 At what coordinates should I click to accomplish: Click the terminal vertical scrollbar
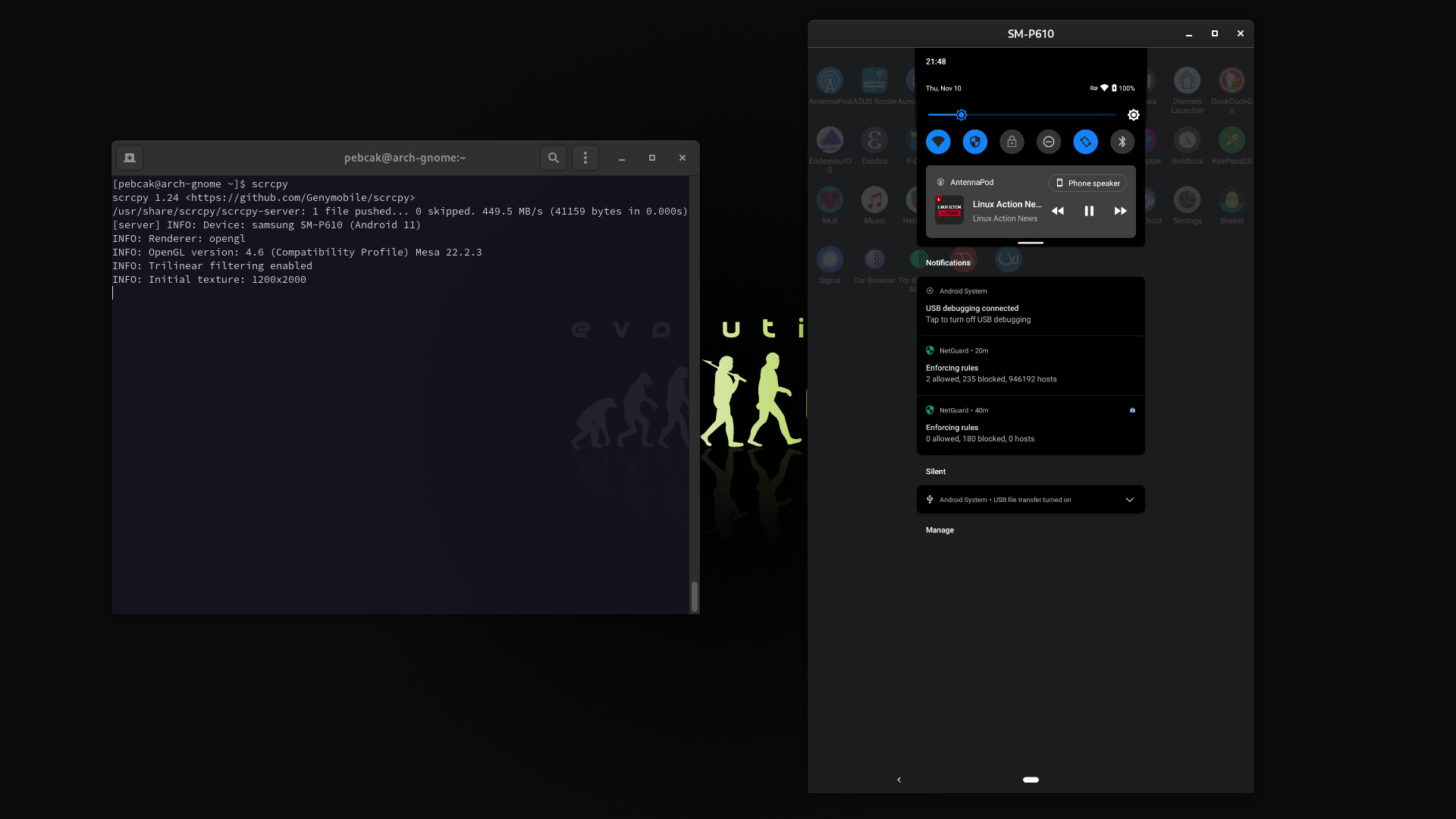tap(694, 596)
